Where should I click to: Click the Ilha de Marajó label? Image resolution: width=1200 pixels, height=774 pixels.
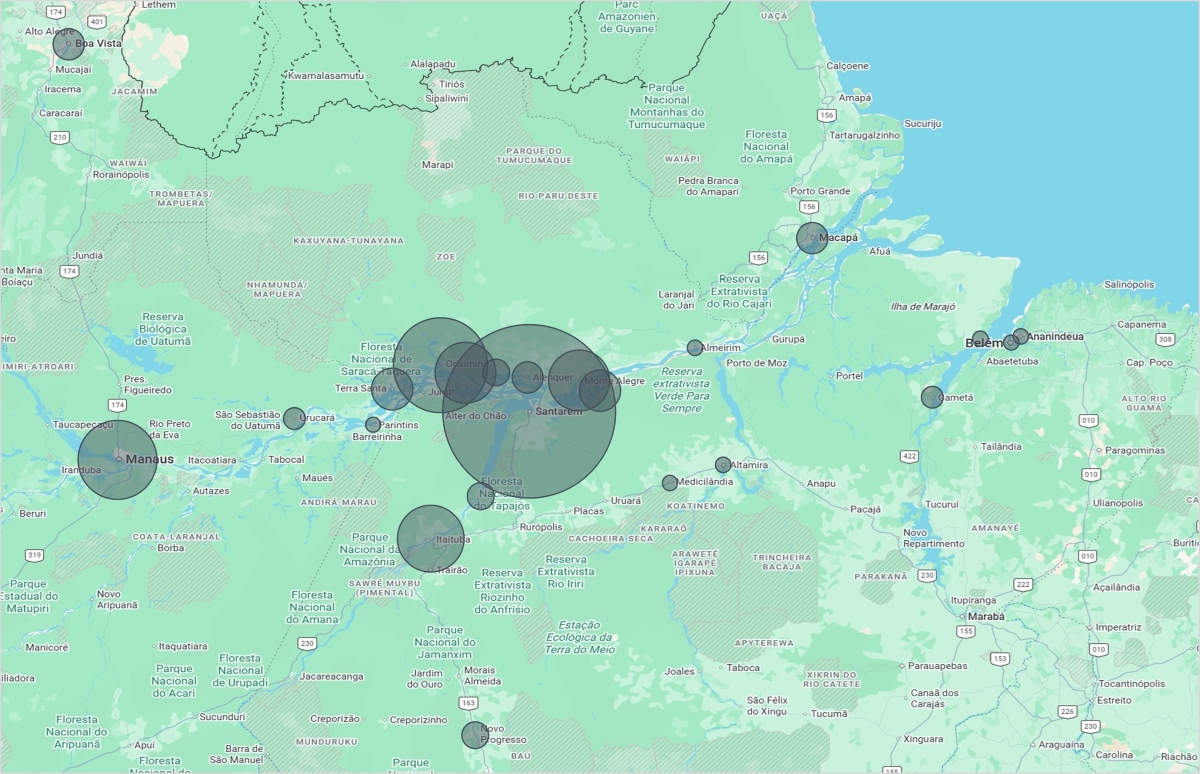[x=923, y=306]
